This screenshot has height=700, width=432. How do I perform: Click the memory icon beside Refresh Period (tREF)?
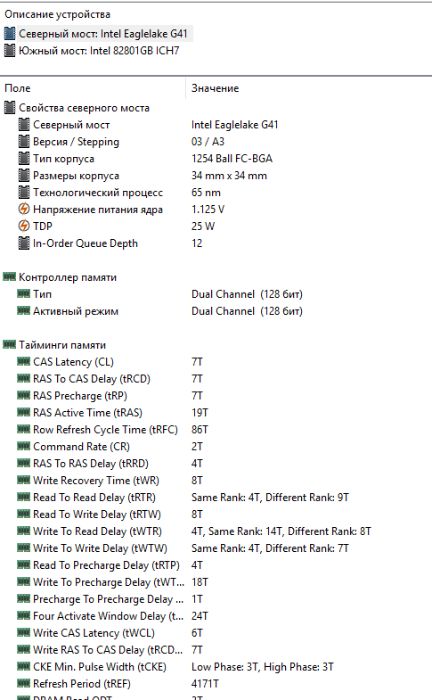click(24, 684)
